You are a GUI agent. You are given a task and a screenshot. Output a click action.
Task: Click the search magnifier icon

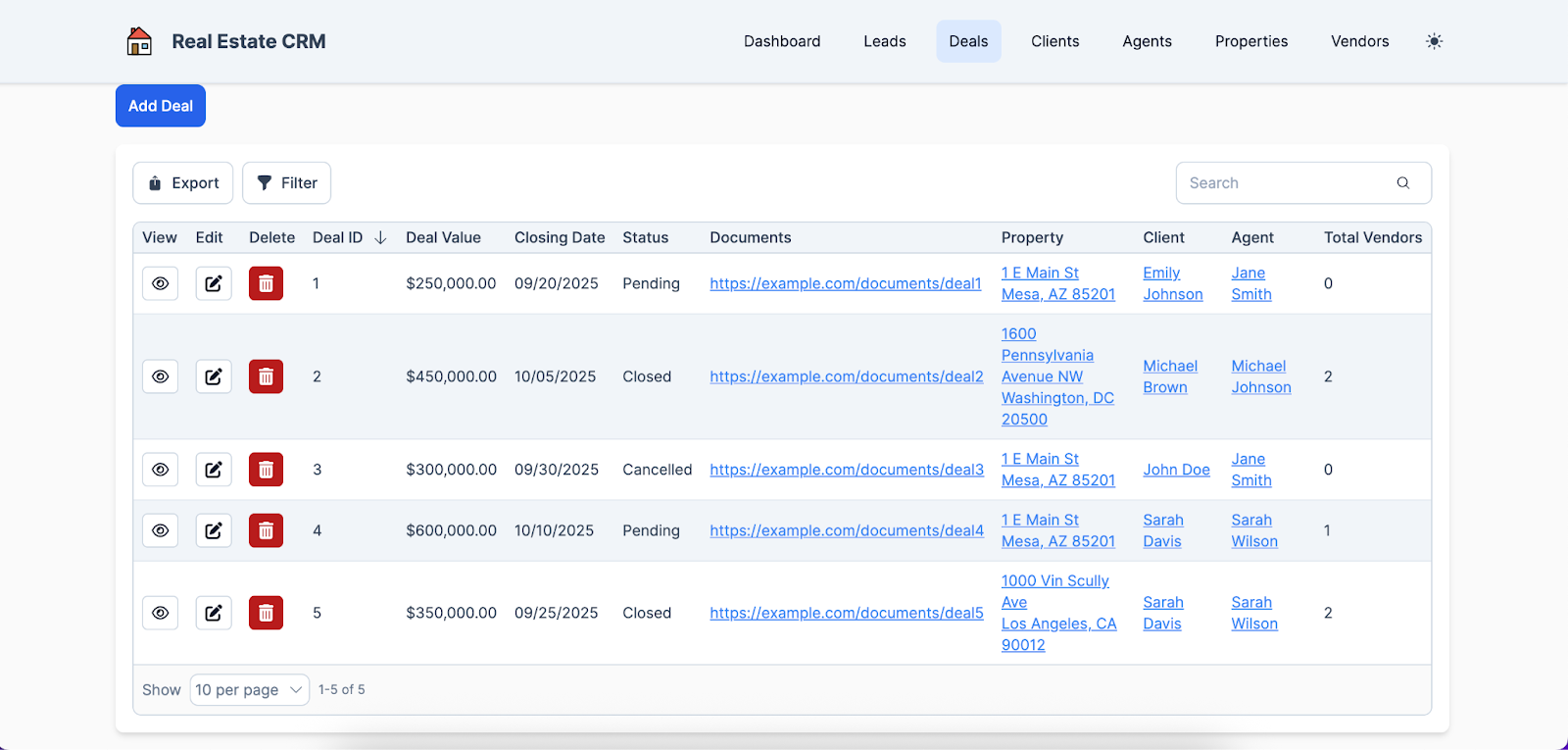1402,183
